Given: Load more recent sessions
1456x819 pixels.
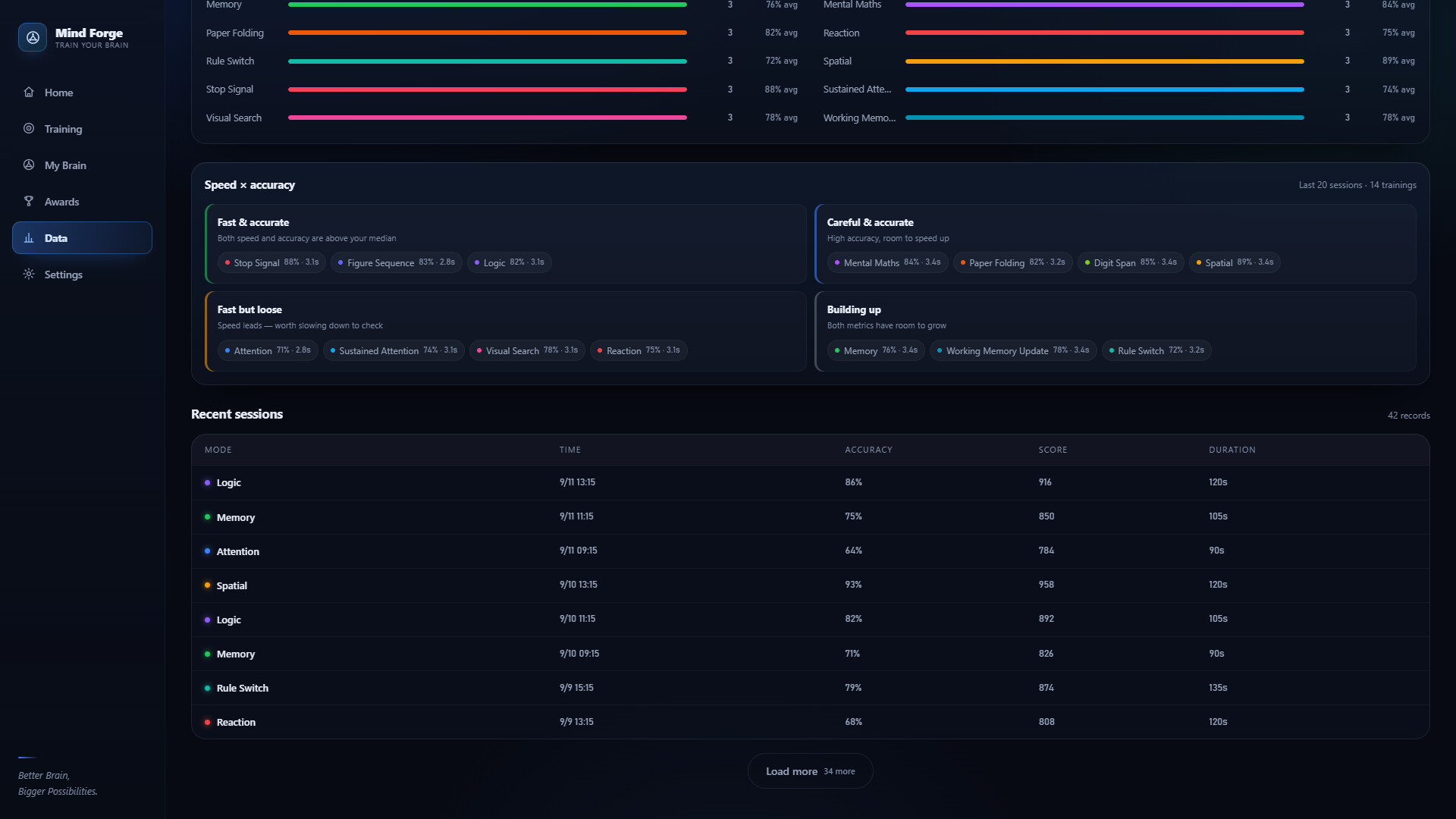Looking at the screenshot, I should 810,771.
